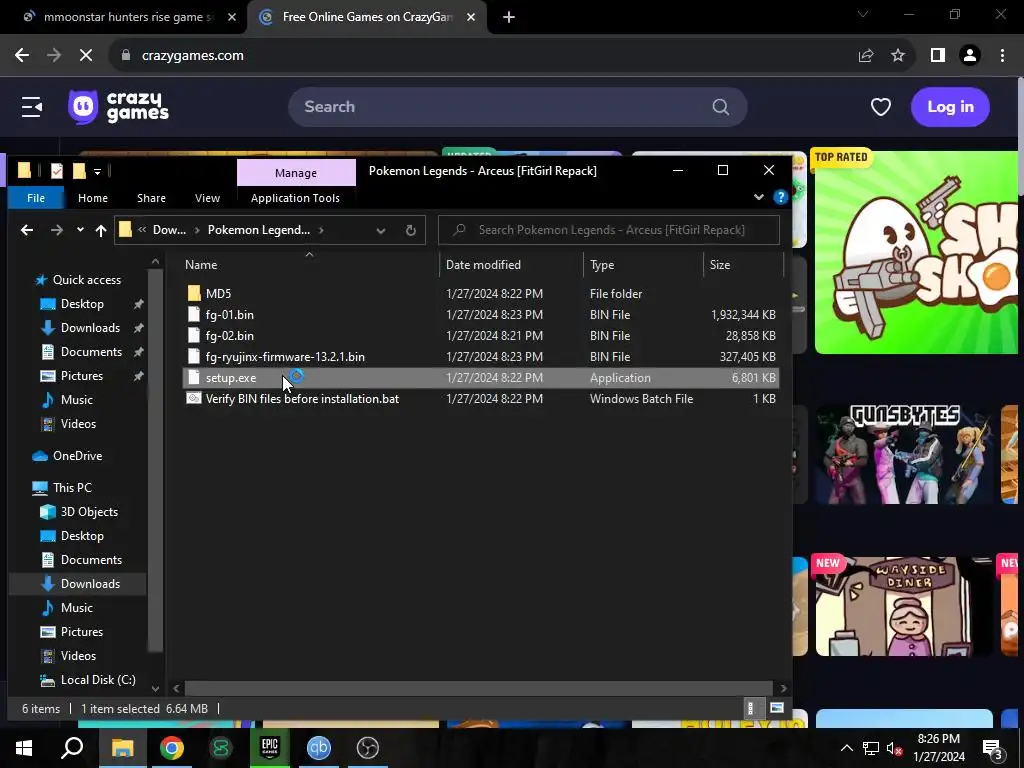
Task: Open CrazyGames sidebar menu icon
Action: [x=31, y=107]
